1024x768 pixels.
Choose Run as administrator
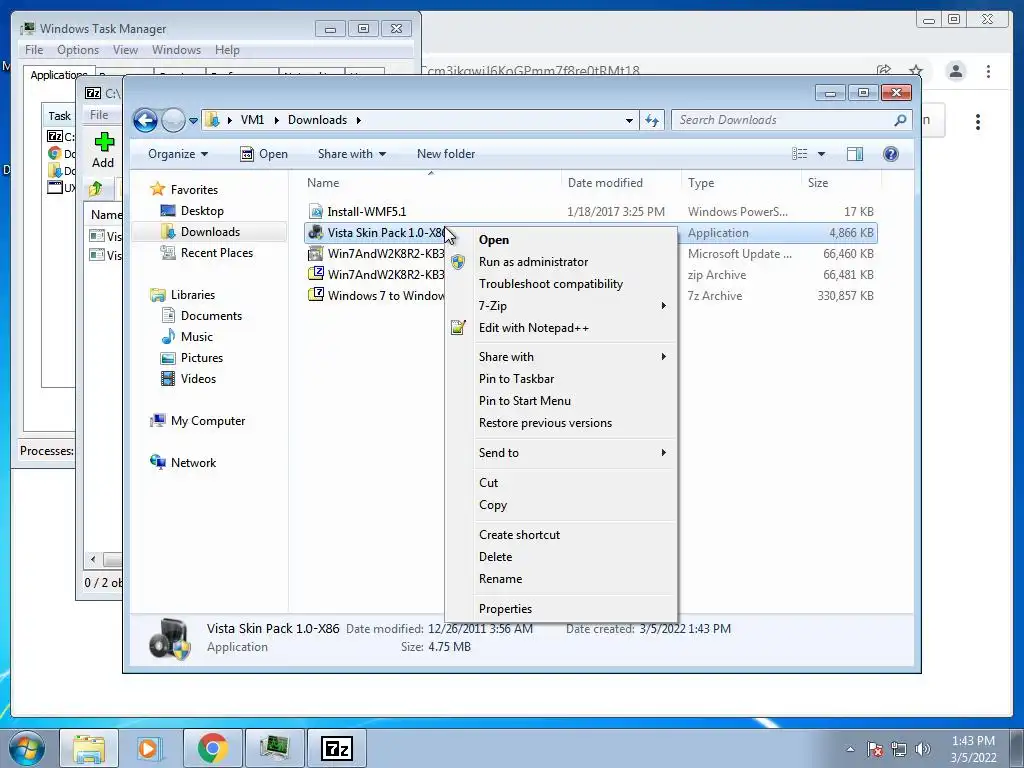pyautogui.click(x=560, y=262)
